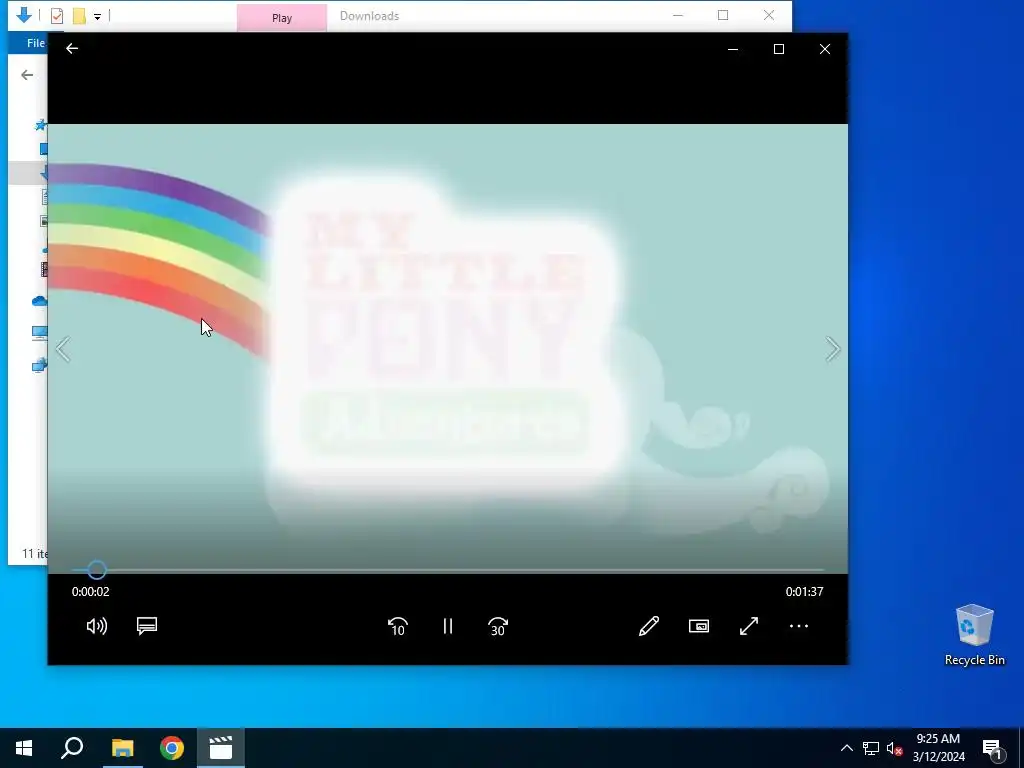Click the elapsed time 0:00:02
This screenshot has height=768, width=1024.
tap(91, 592)
